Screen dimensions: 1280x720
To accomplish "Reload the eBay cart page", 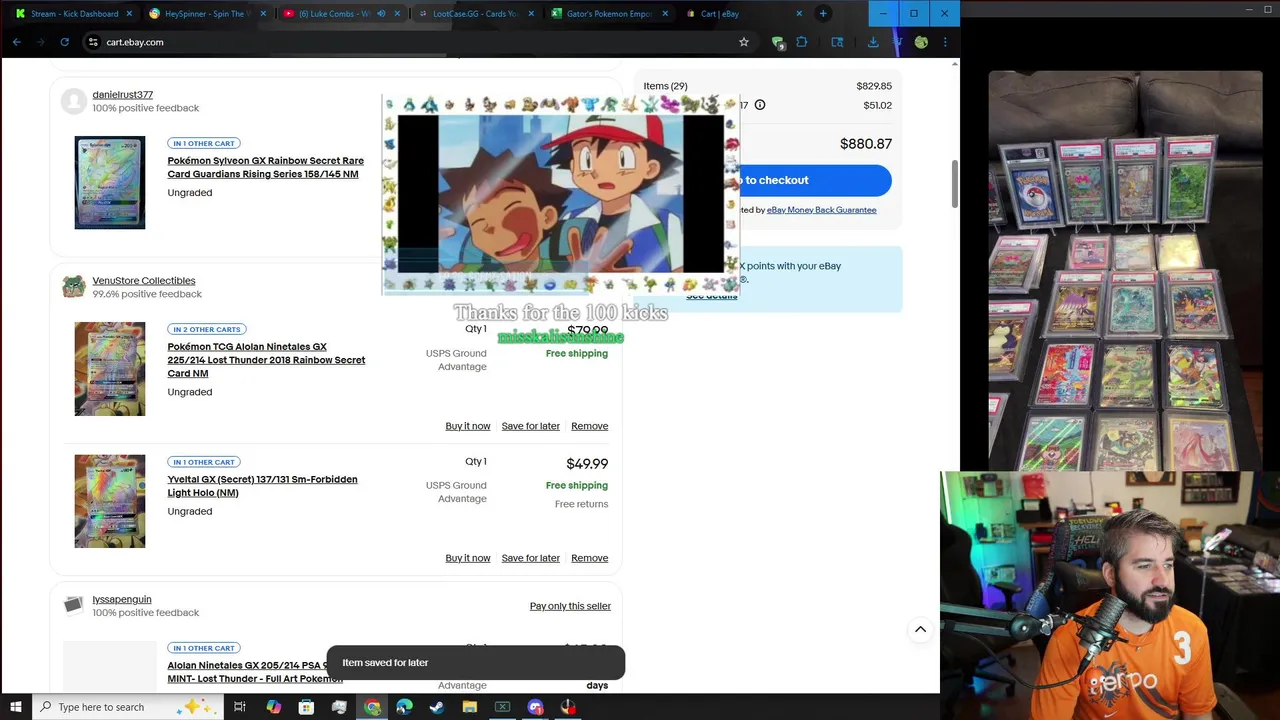I will pos(64,42).
